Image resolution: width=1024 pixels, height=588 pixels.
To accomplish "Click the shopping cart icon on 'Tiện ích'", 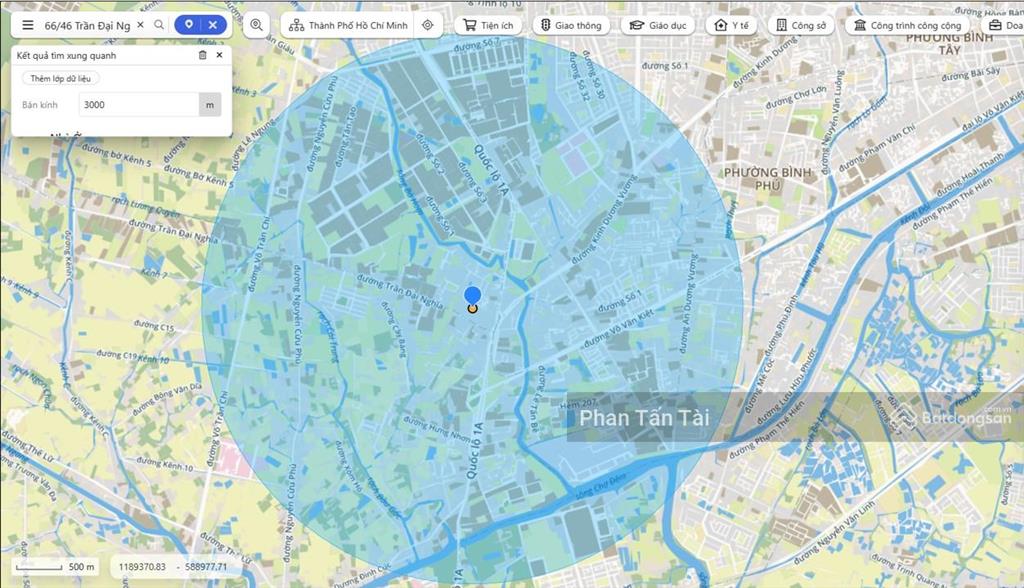I will 470,25.
